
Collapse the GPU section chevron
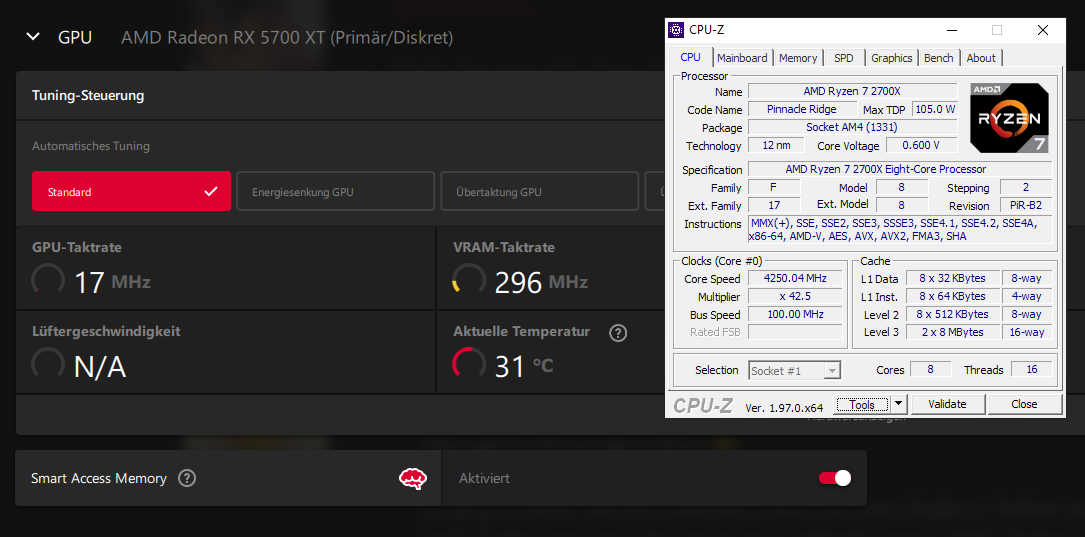(x=33, y=37)
